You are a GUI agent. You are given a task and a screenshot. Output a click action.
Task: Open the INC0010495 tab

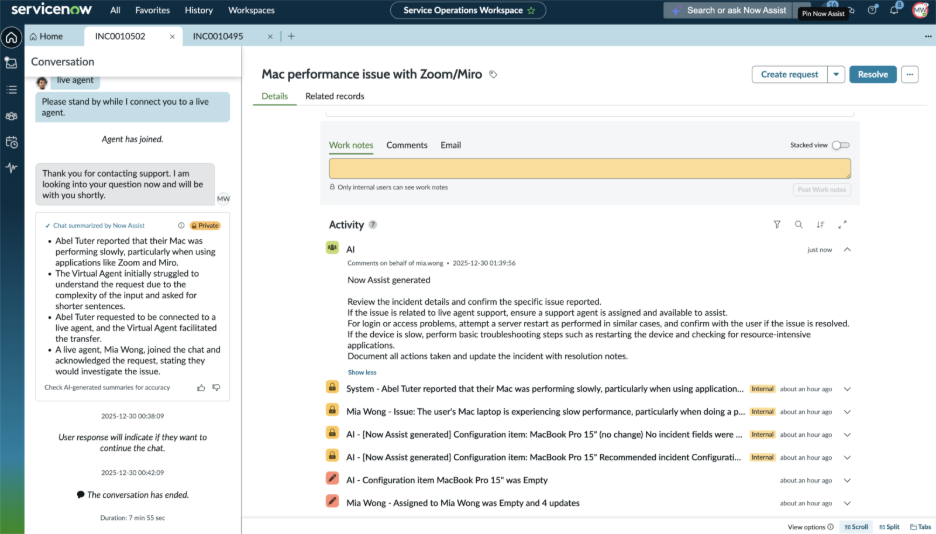(218, 36)
